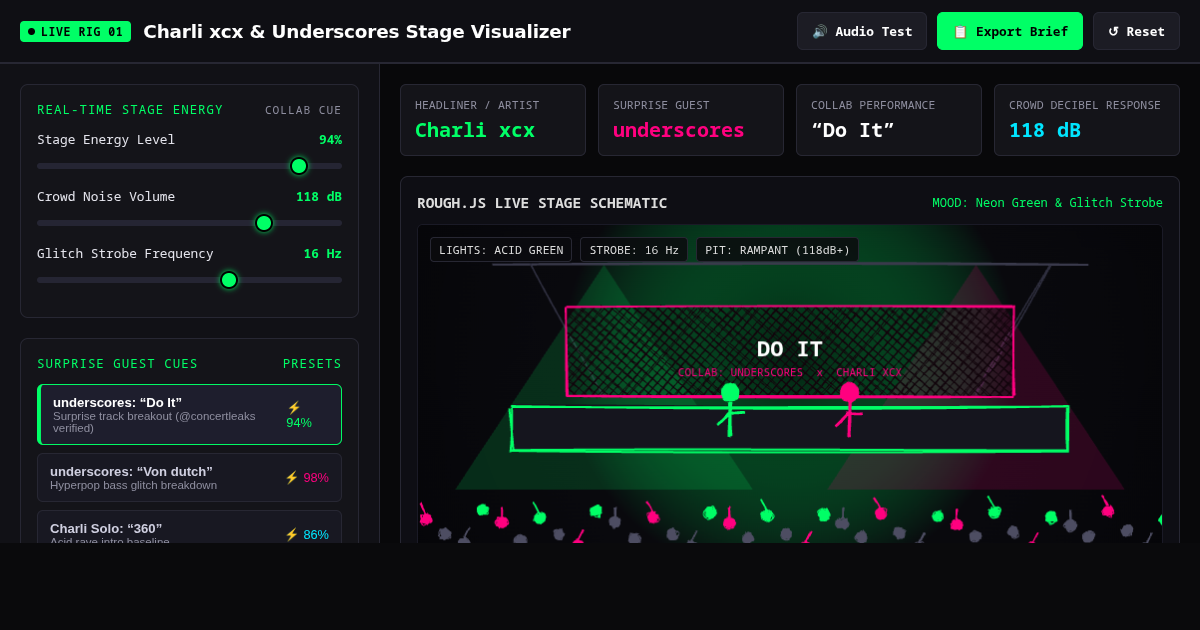The height and width of the screenshot is (630, 1200).
Task: Click the 94% Stage Energy value
Action: click(x=330, y=139)
